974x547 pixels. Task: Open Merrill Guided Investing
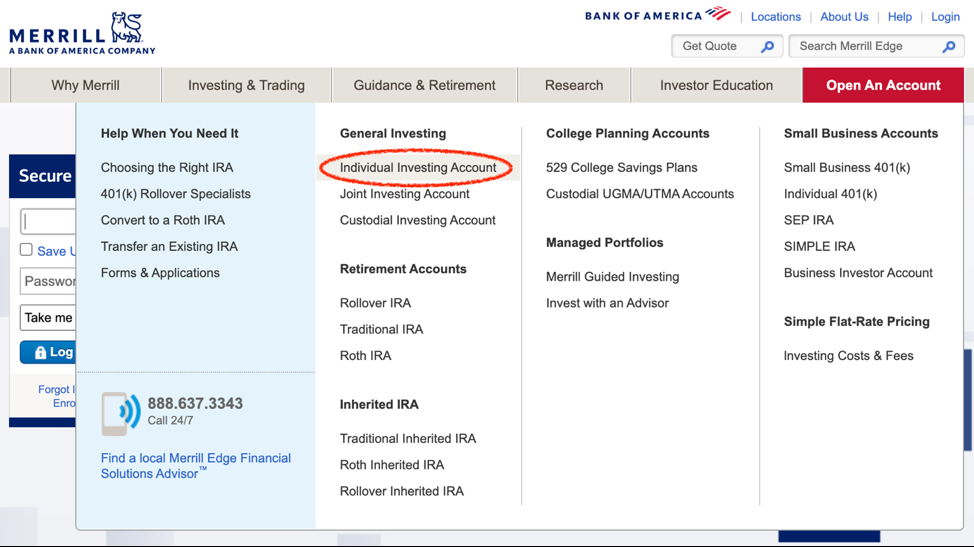pos(612,277)
